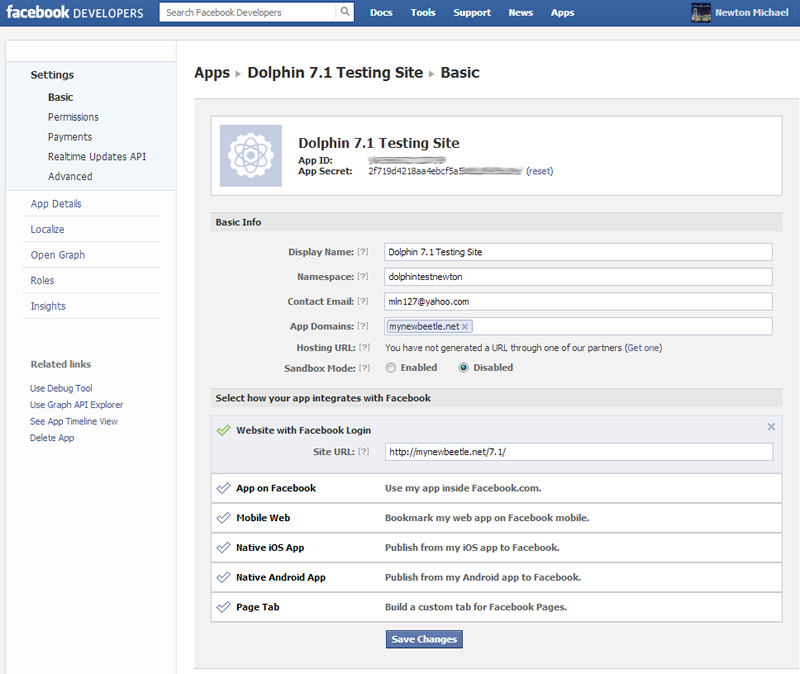Image resolution: width=800 pixels, height=674 pixels.
Task: Close Website with Facebook Login section
Action: (771, 427)
